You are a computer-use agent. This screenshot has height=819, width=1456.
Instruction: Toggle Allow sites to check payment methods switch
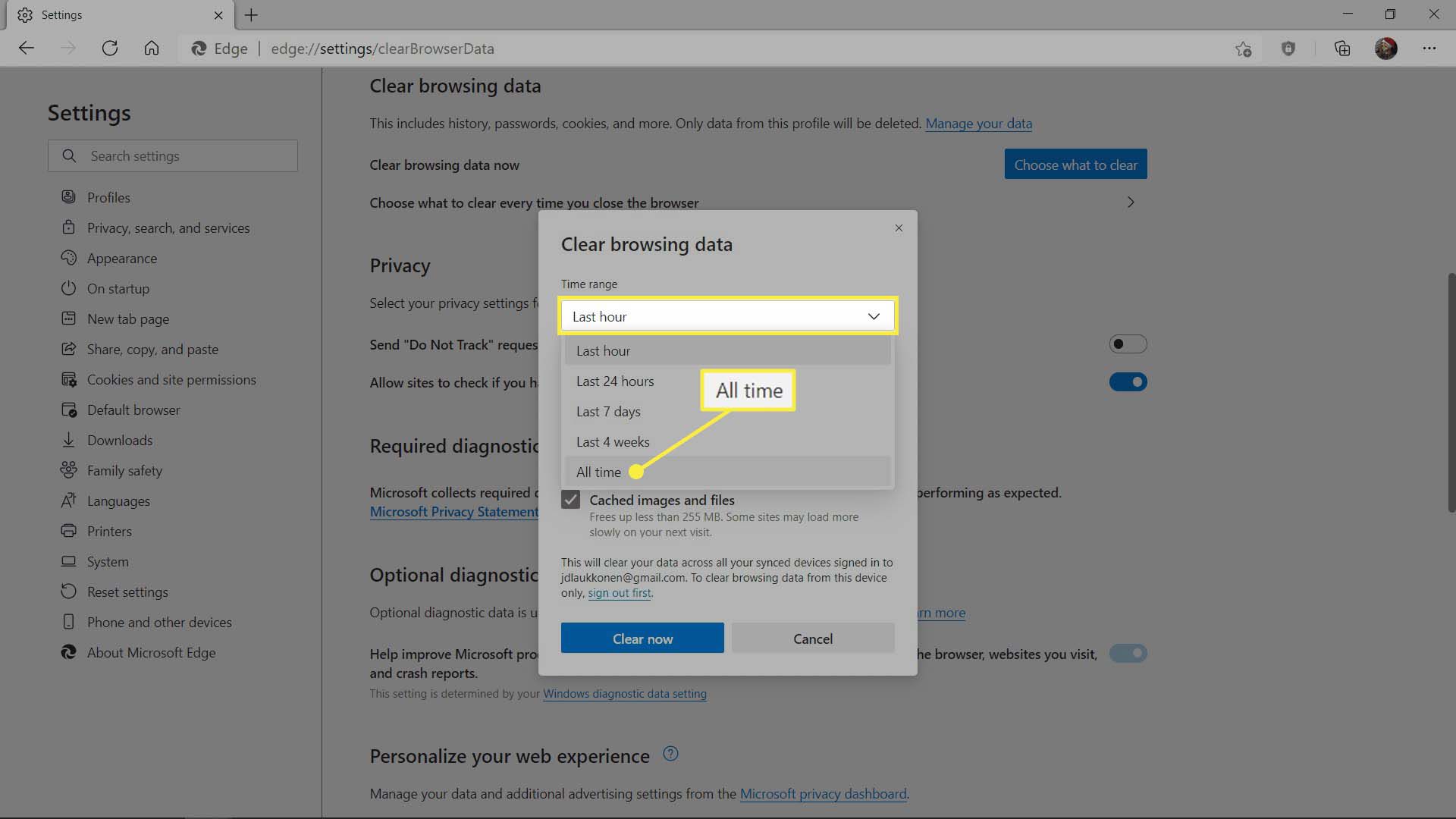pyautogui.click(x=1128, y=382)
